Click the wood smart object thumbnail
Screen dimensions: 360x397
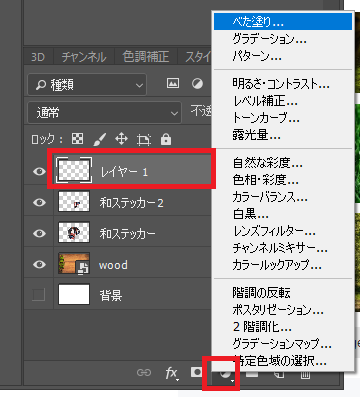coord(74,263)
